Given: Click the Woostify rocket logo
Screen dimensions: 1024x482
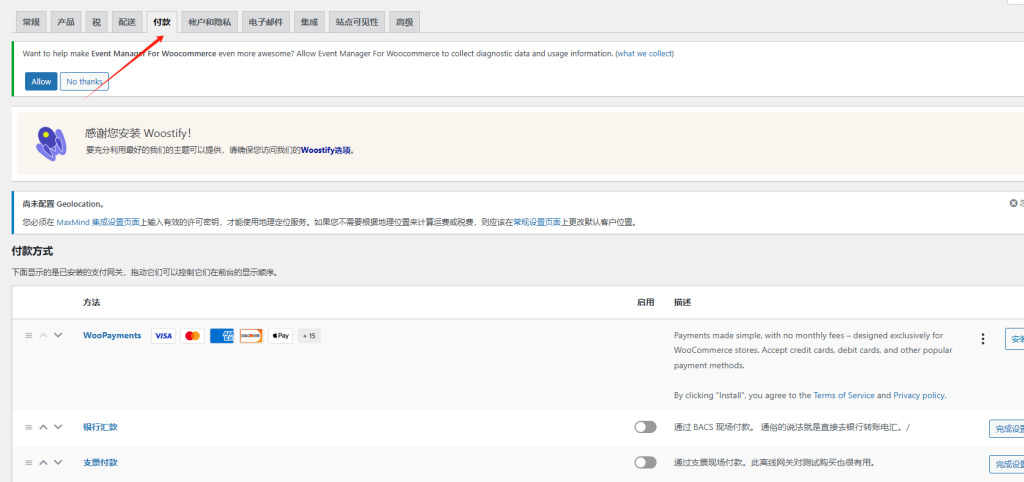Looking at the screenshot, I should pyautogui.click(x=51, y=144).
